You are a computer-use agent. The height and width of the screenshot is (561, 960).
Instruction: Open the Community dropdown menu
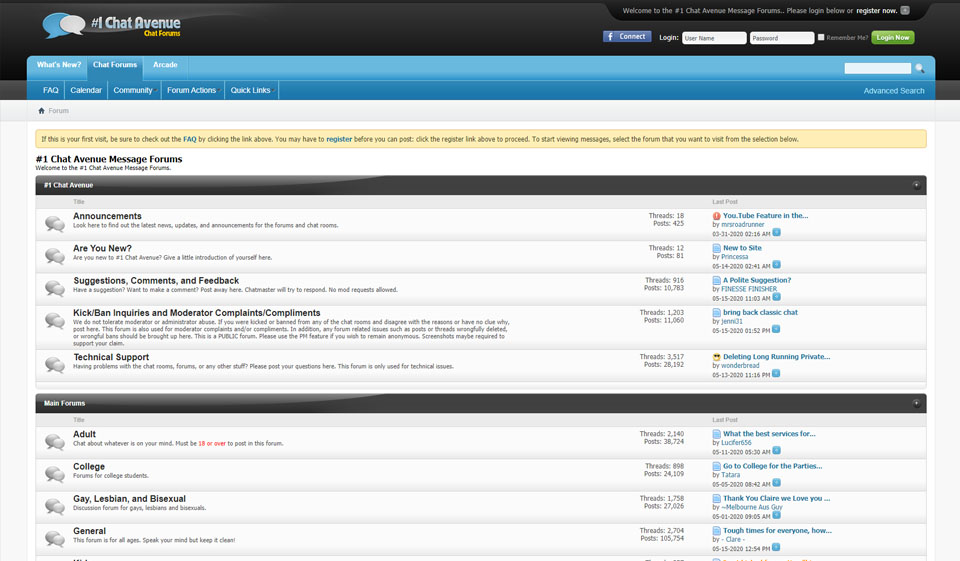tap(134, 90)
